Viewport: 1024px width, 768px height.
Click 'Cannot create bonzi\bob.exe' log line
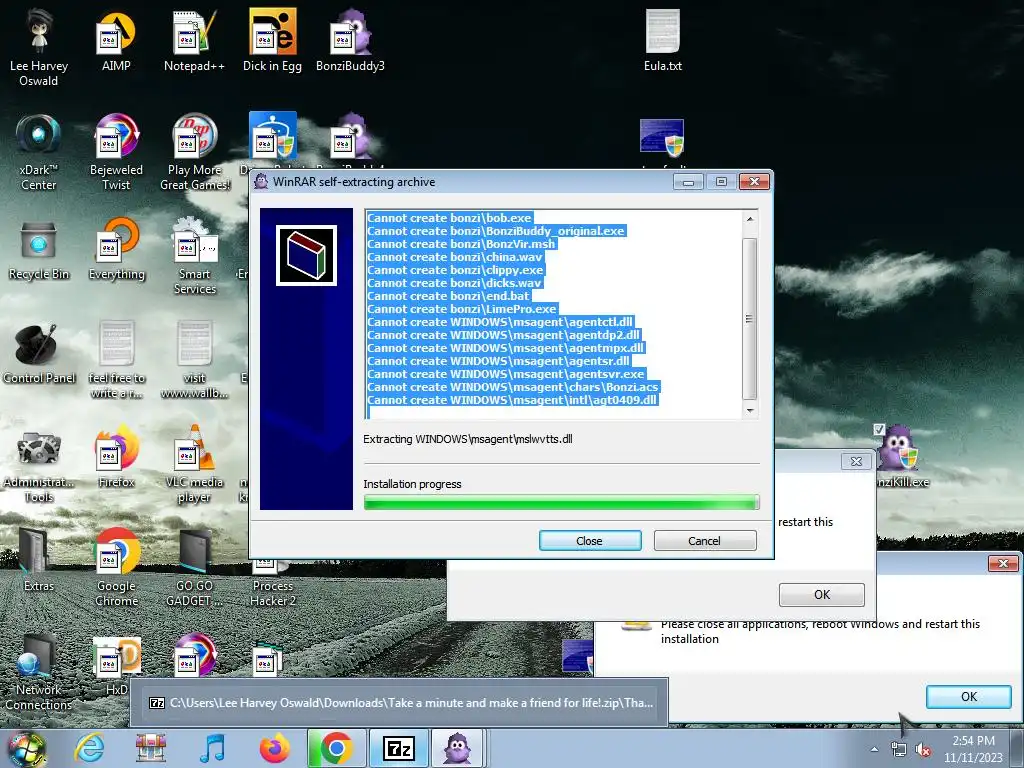(x=449, y=218)
